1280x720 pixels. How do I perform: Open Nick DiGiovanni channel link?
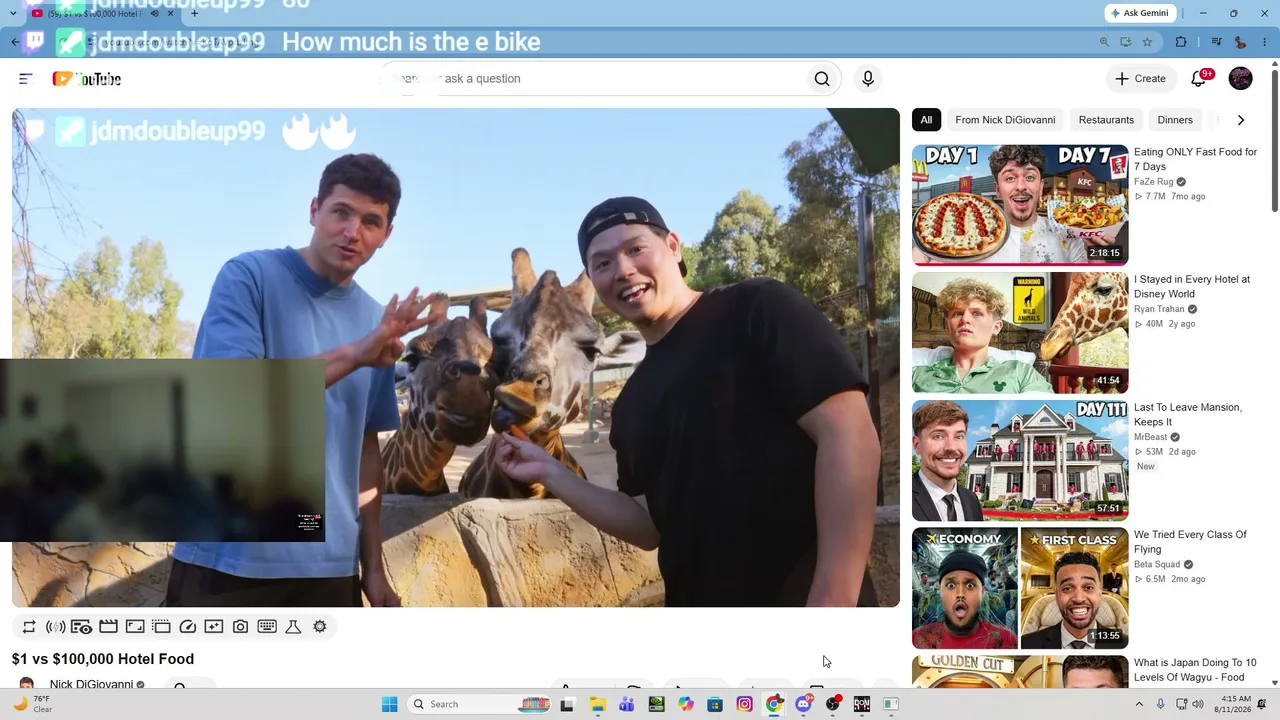coord(91,685)
